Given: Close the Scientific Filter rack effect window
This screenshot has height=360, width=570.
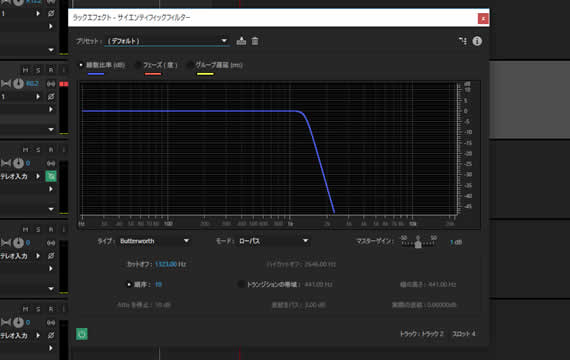Looking at the screenshot, I should (x=483, y=18).
